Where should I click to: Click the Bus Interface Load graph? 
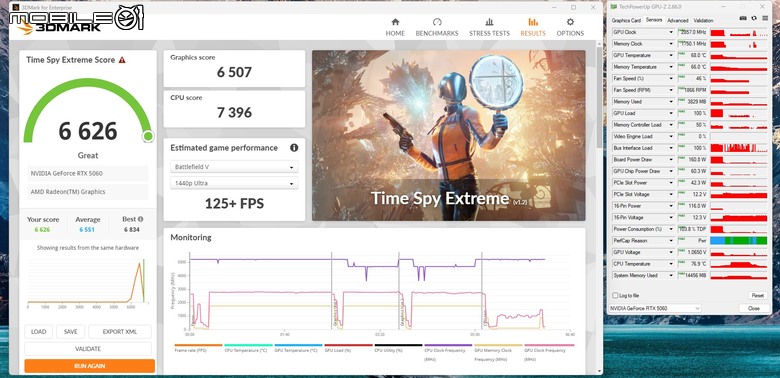[x=739, y=148]
